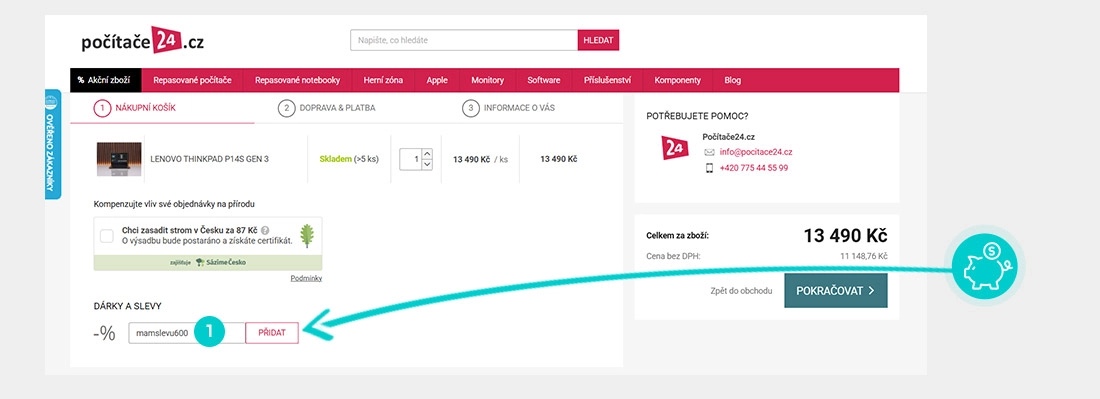Go to Herní zóna
Image resolution: width=1100 pixels, height=399 pixels.
point(383,80)
